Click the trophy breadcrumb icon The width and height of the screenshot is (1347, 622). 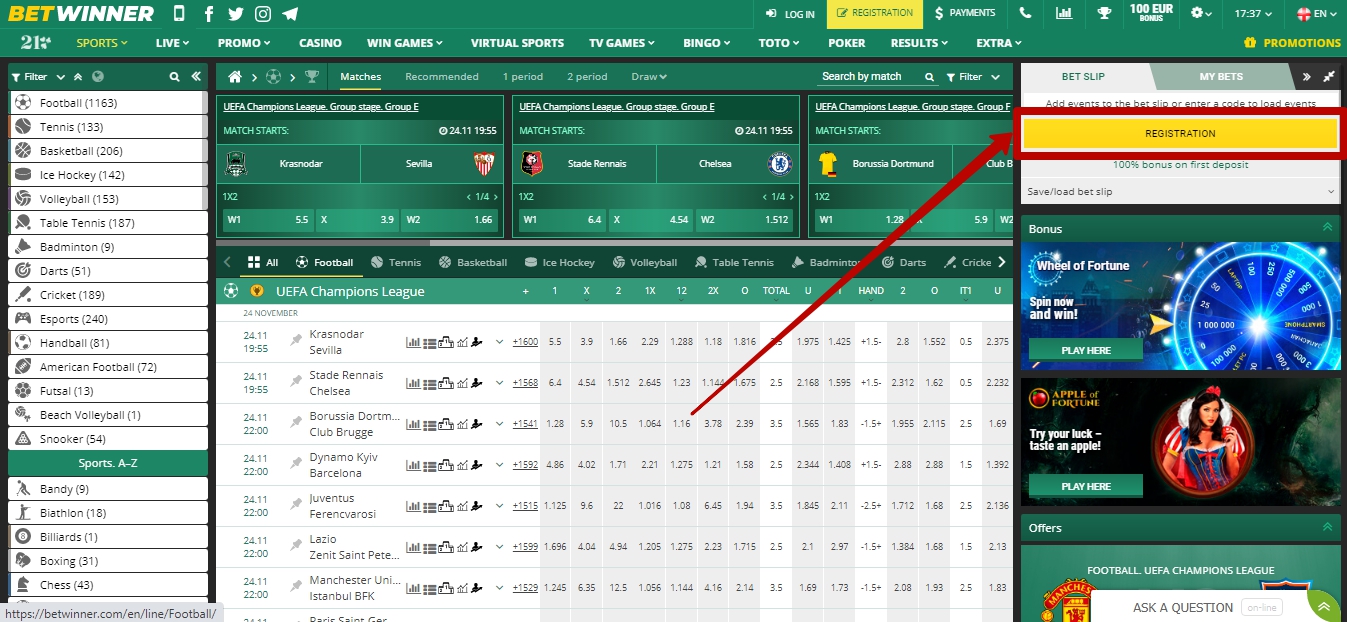tap(312, 77)
